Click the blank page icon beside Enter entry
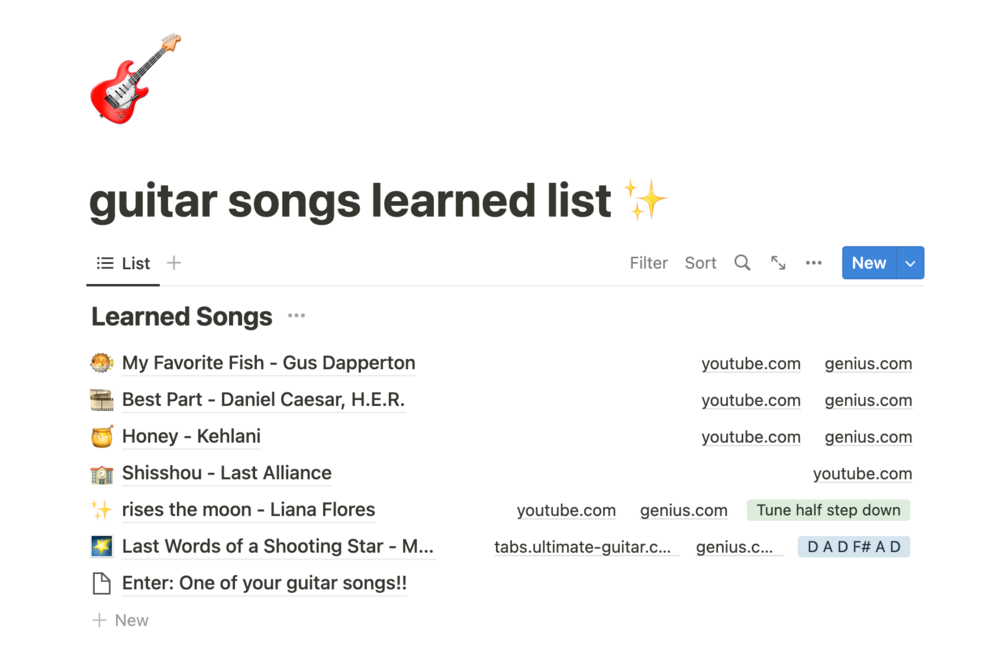Screen dimensions: 1005x658 101,583
